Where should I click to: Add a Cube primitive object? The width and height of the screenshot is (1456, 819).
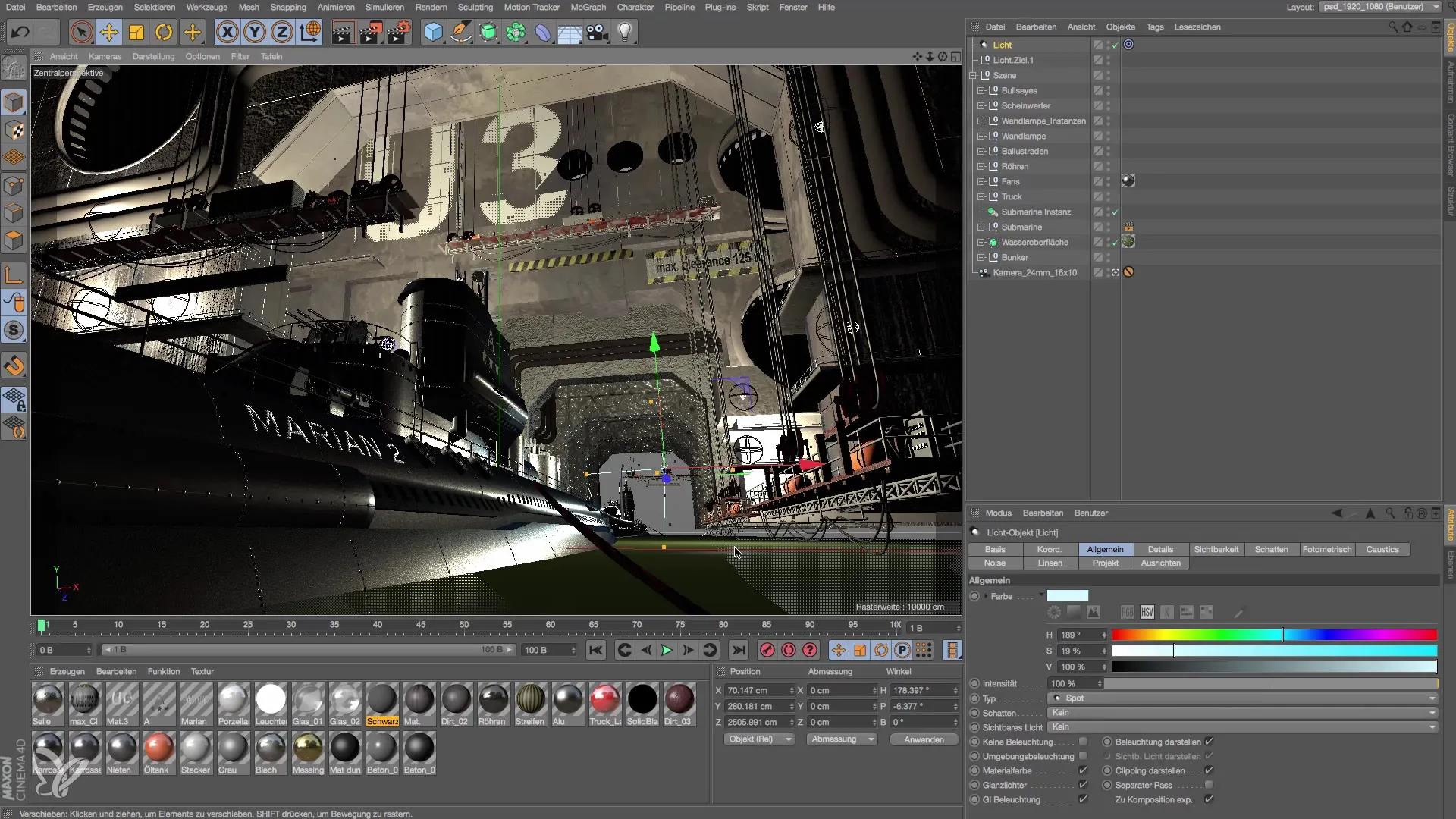[433, 32]
